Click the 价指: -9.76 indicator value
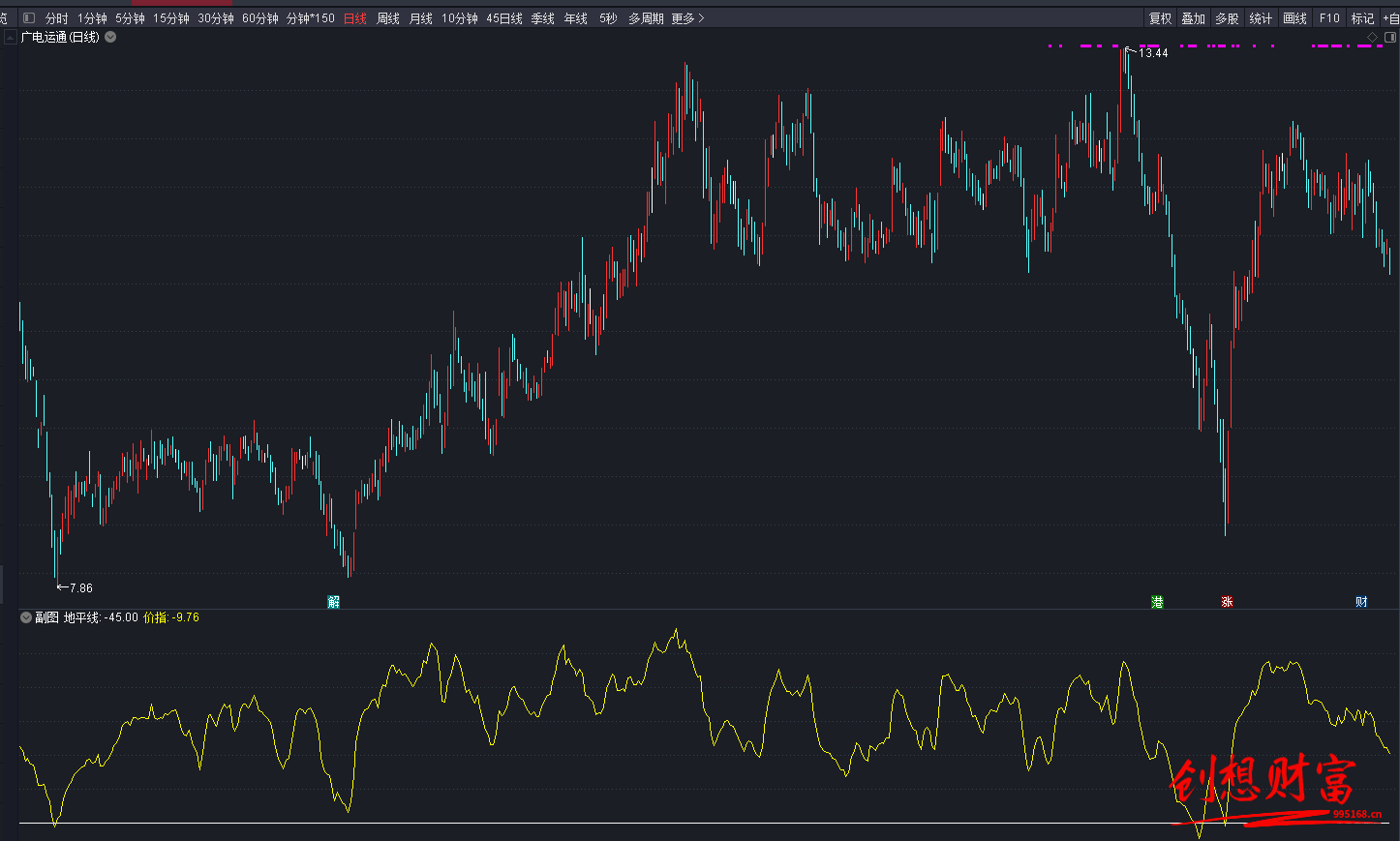 [171, 617]
